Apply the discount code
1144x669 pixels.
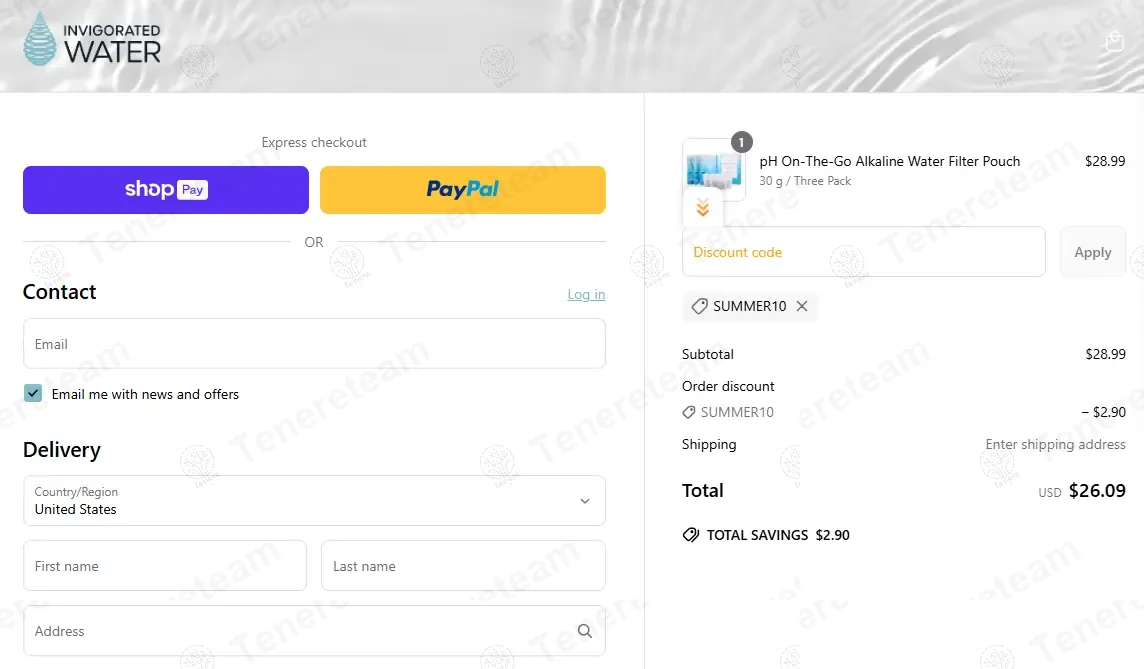coord(1092,252)
